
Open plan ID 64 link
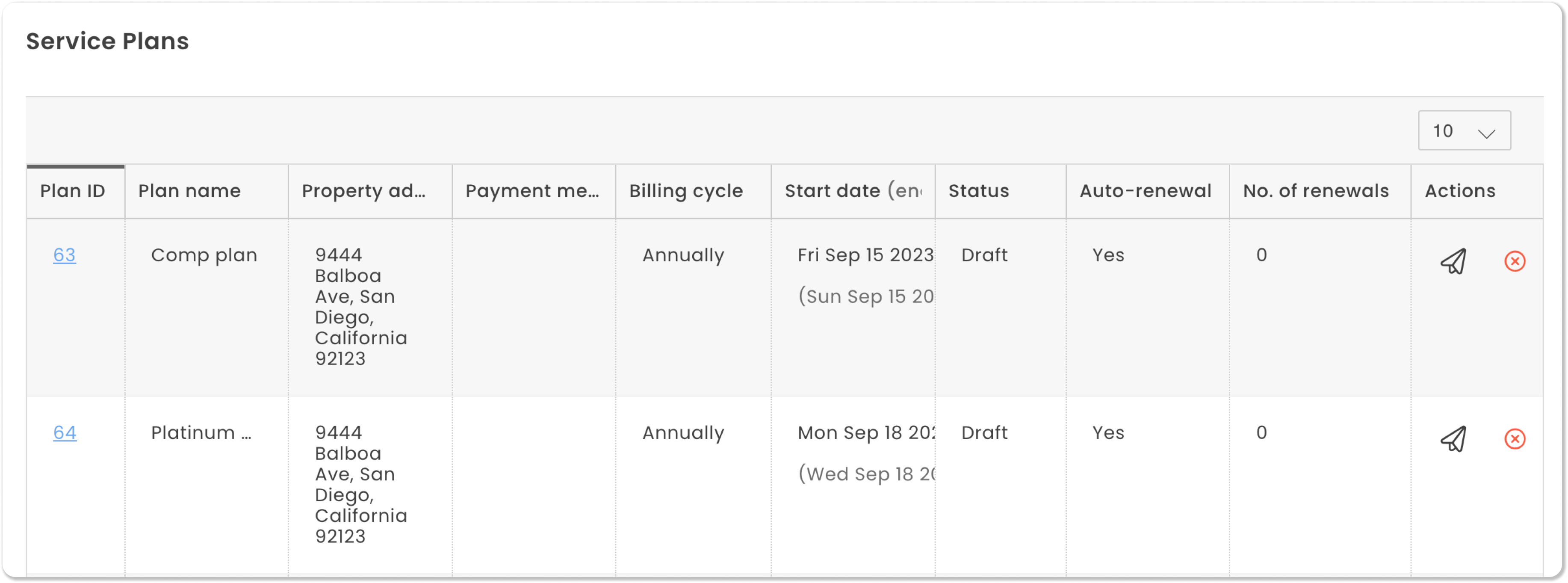[x=65, y=432]
